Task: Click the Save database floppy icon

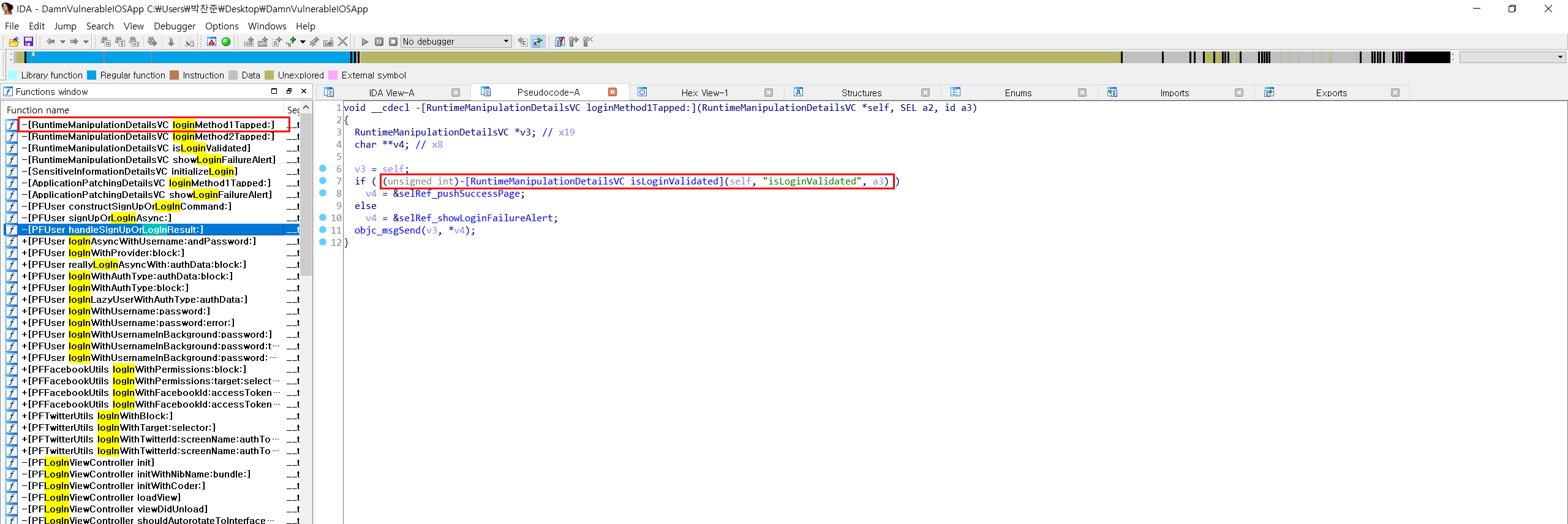Action: (x=28, y=42)
